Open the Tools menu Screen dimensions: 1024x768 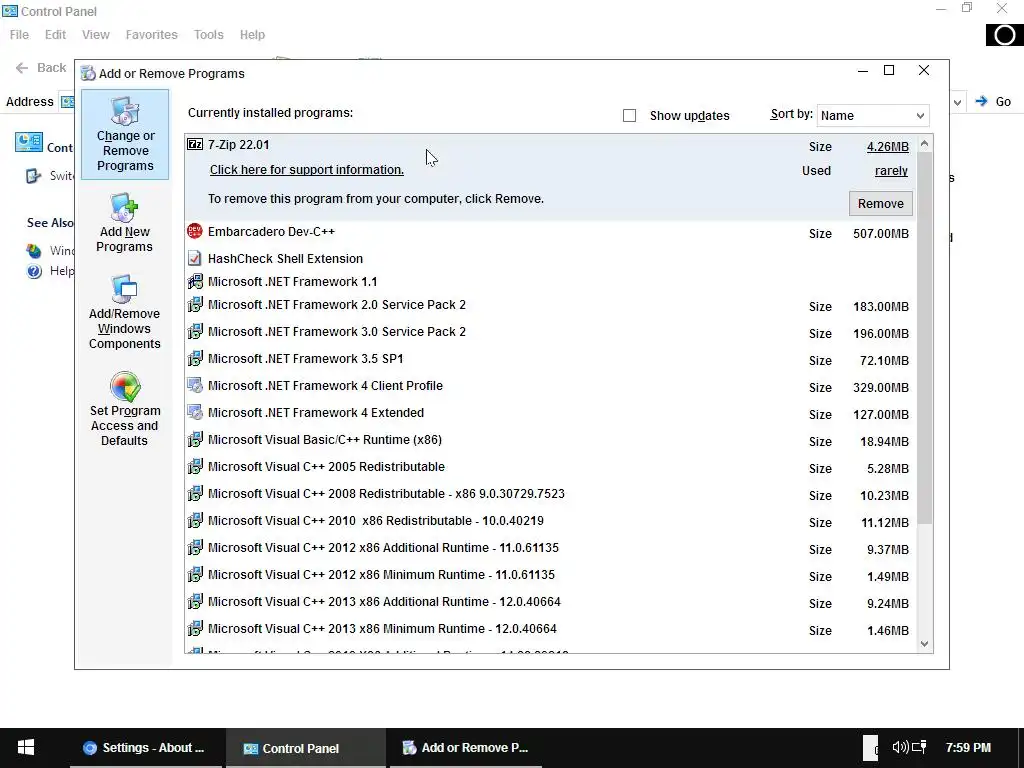(208, 35)
